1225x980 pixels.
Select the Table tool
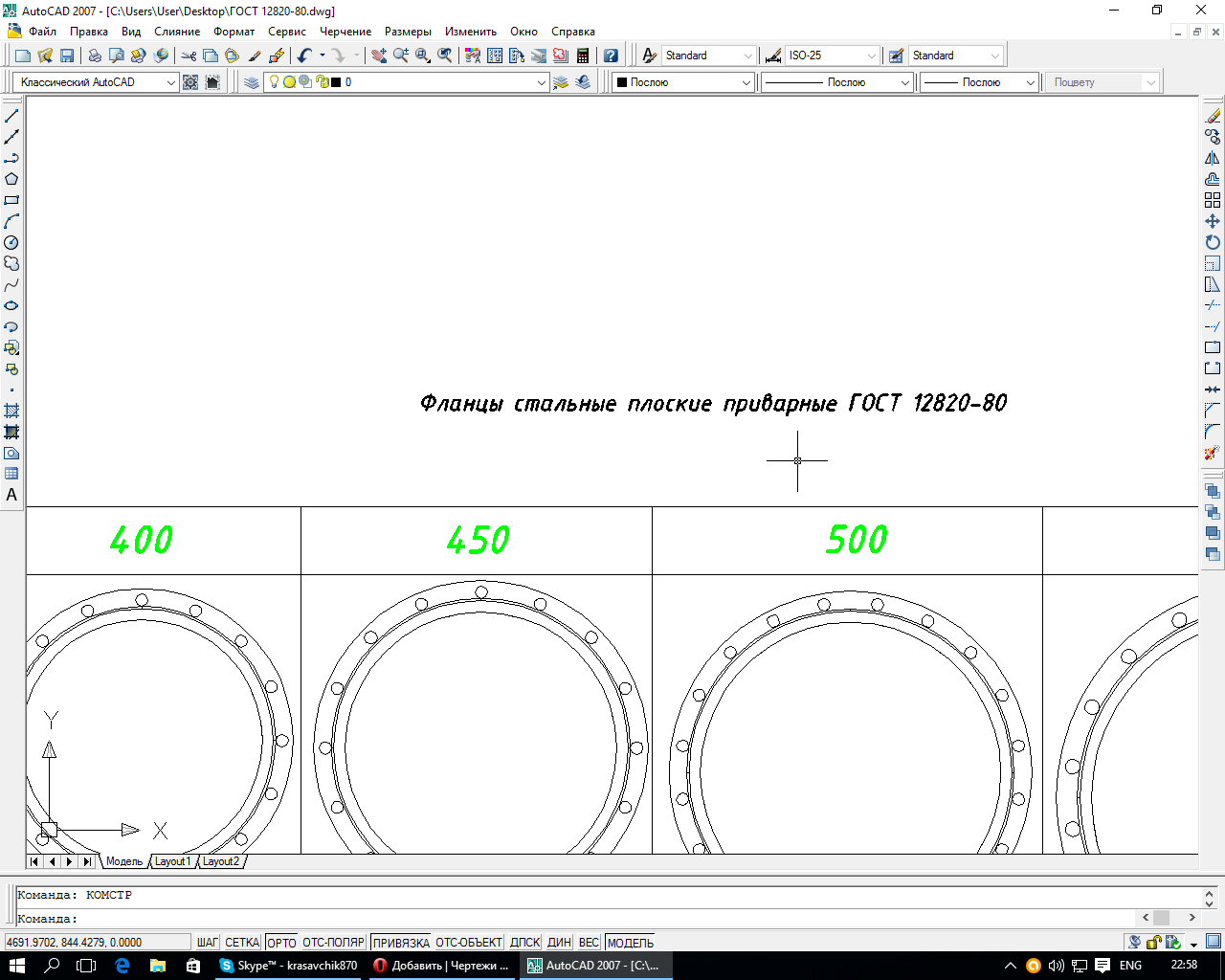[x=11, y=474]
